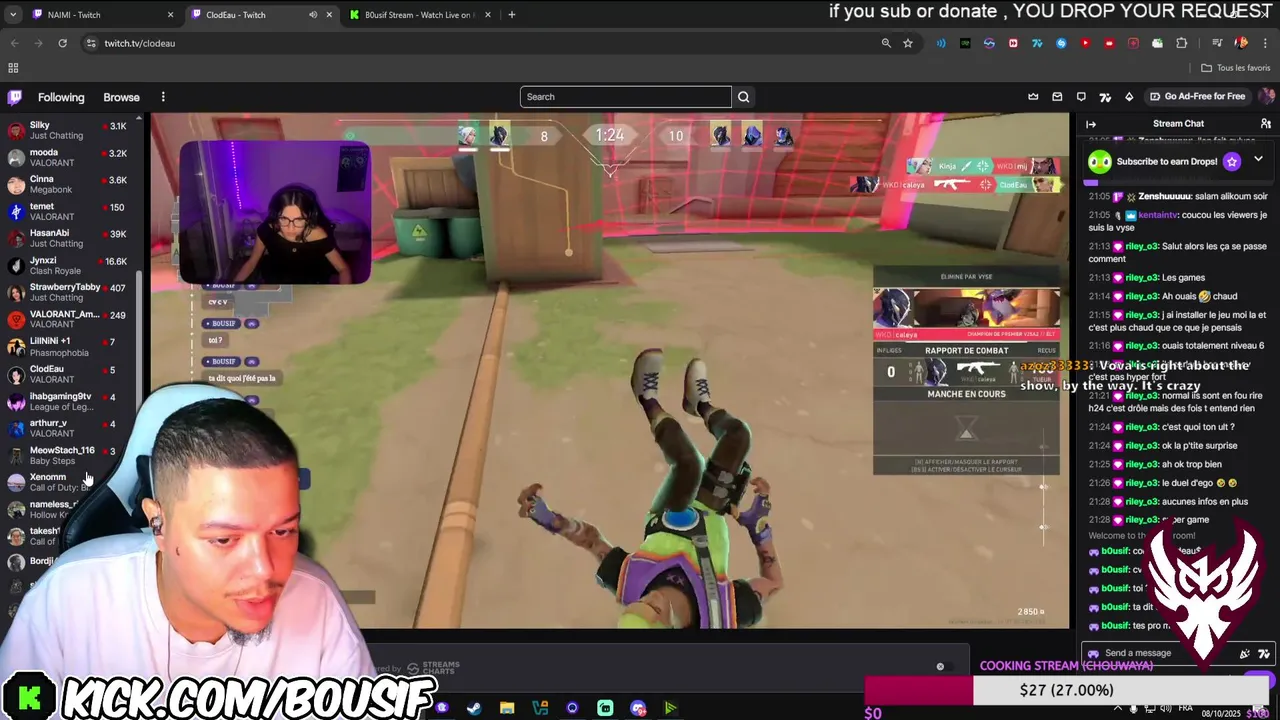This screenshot has height=720, width=1280.
Task: Open Cinna Megabonk channel in sidebar
Action: pos(68,184)
